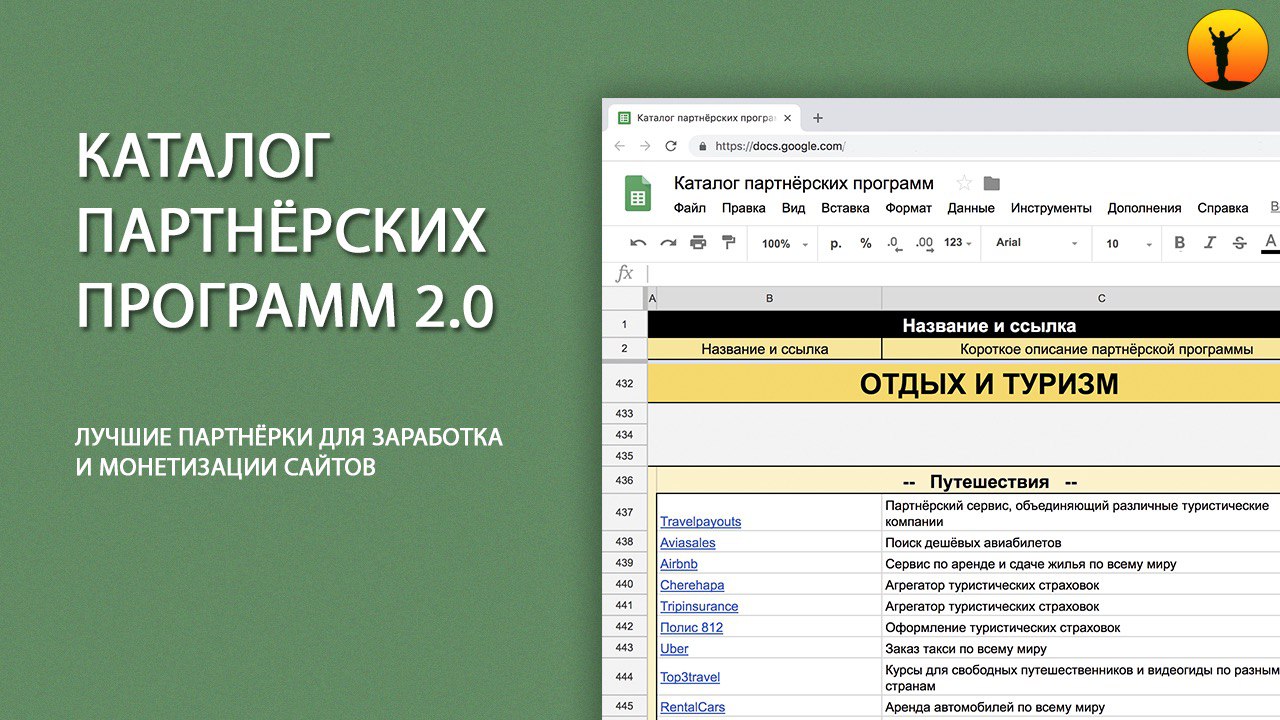The width and height of the screenshot is (1280, 720).
Task: Click the lock icon in address bar
Action: point(703,146)
